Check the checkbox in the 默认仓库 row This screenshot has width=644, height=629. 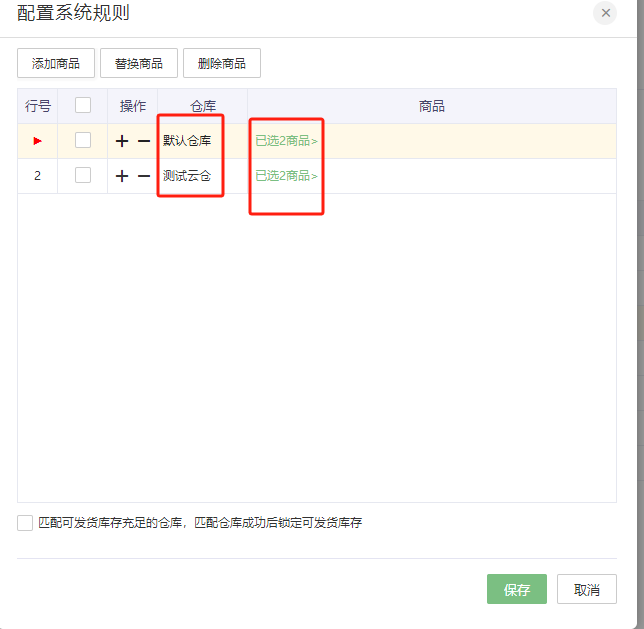pyautogui.click(x=83, y=140)
